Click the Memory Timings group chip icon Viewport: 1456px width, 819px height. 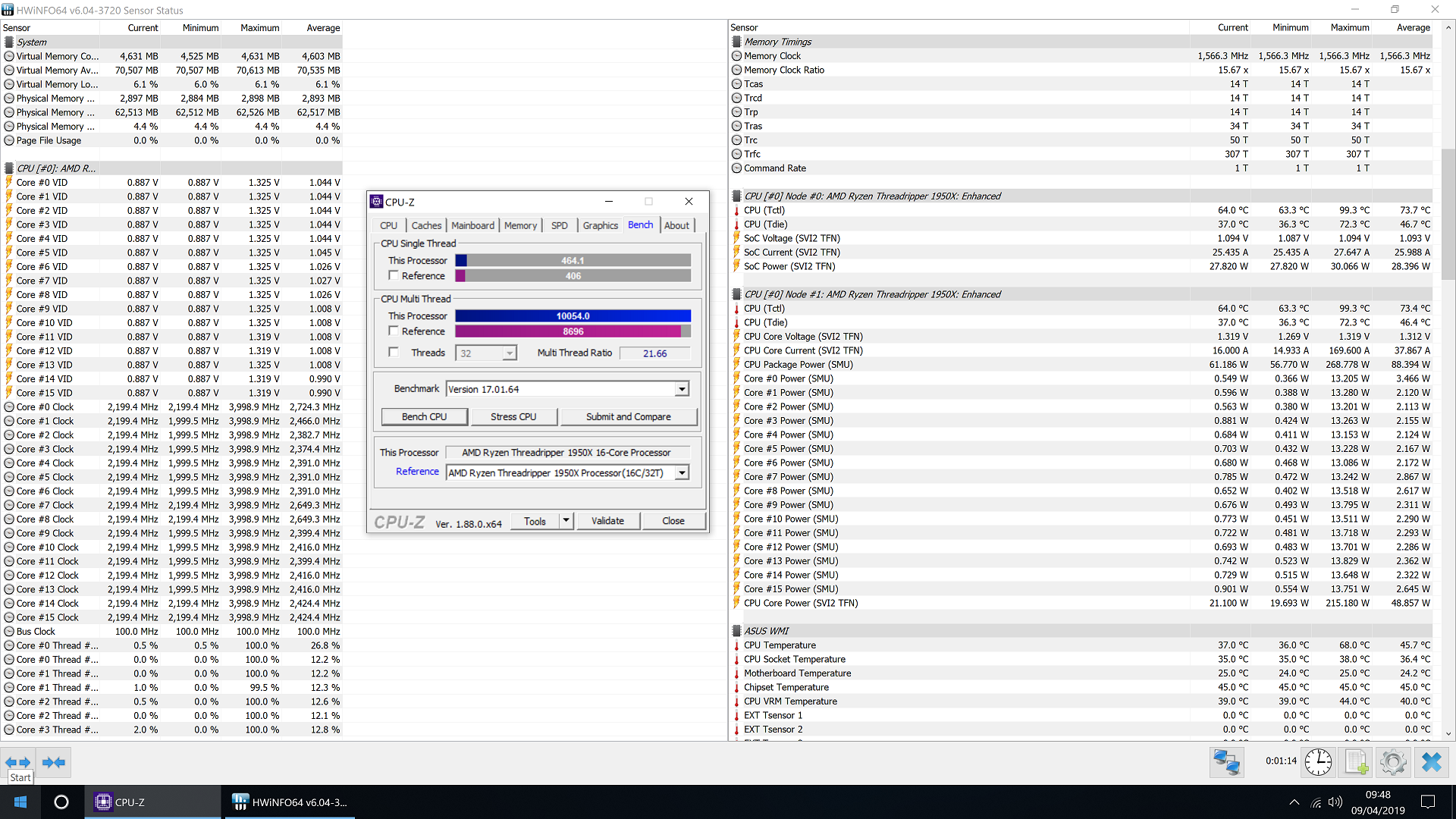click(736, 42)
